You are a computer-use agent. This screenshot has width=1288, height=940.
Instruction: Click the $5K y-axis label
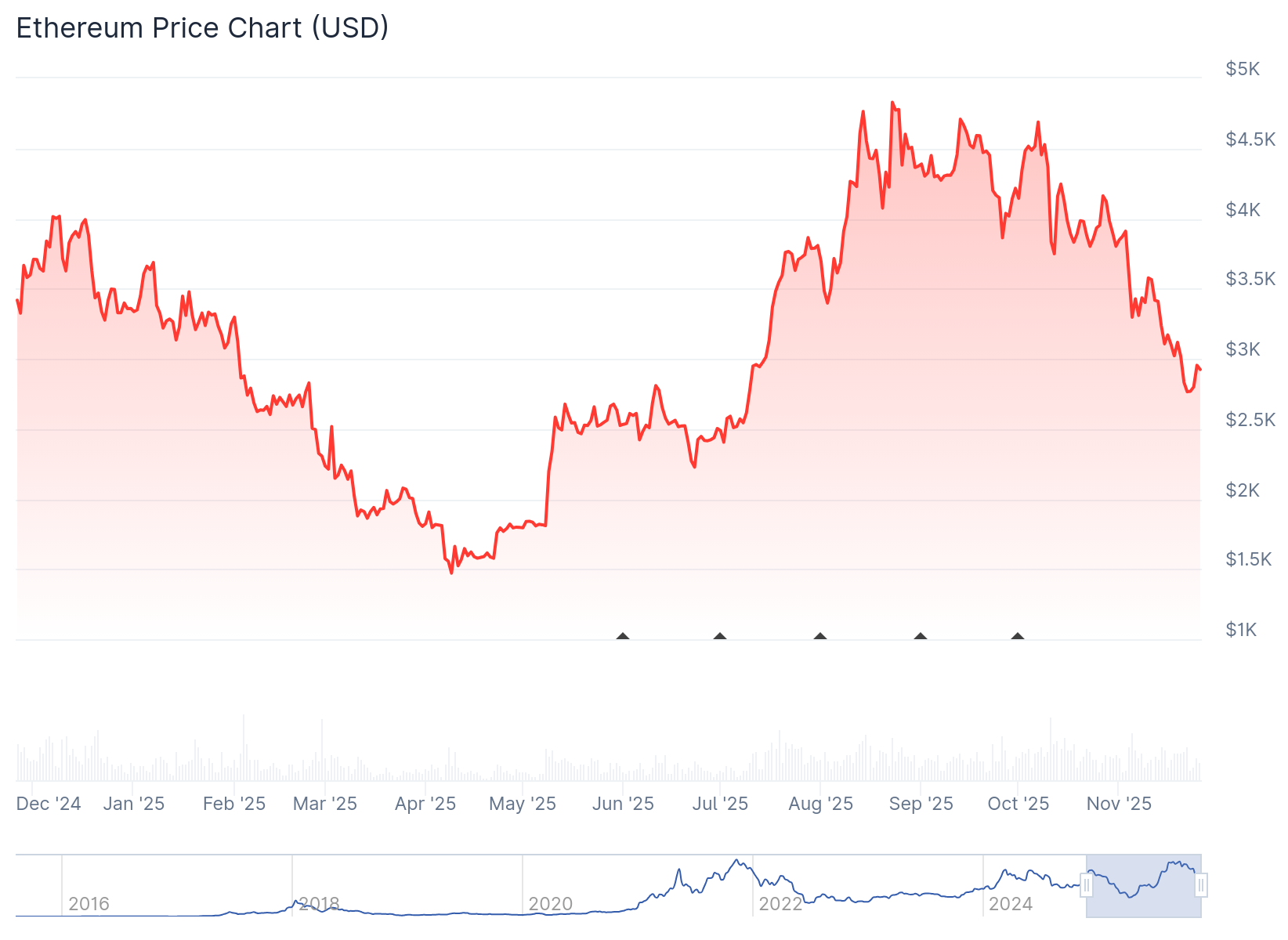click(1243, 69)
